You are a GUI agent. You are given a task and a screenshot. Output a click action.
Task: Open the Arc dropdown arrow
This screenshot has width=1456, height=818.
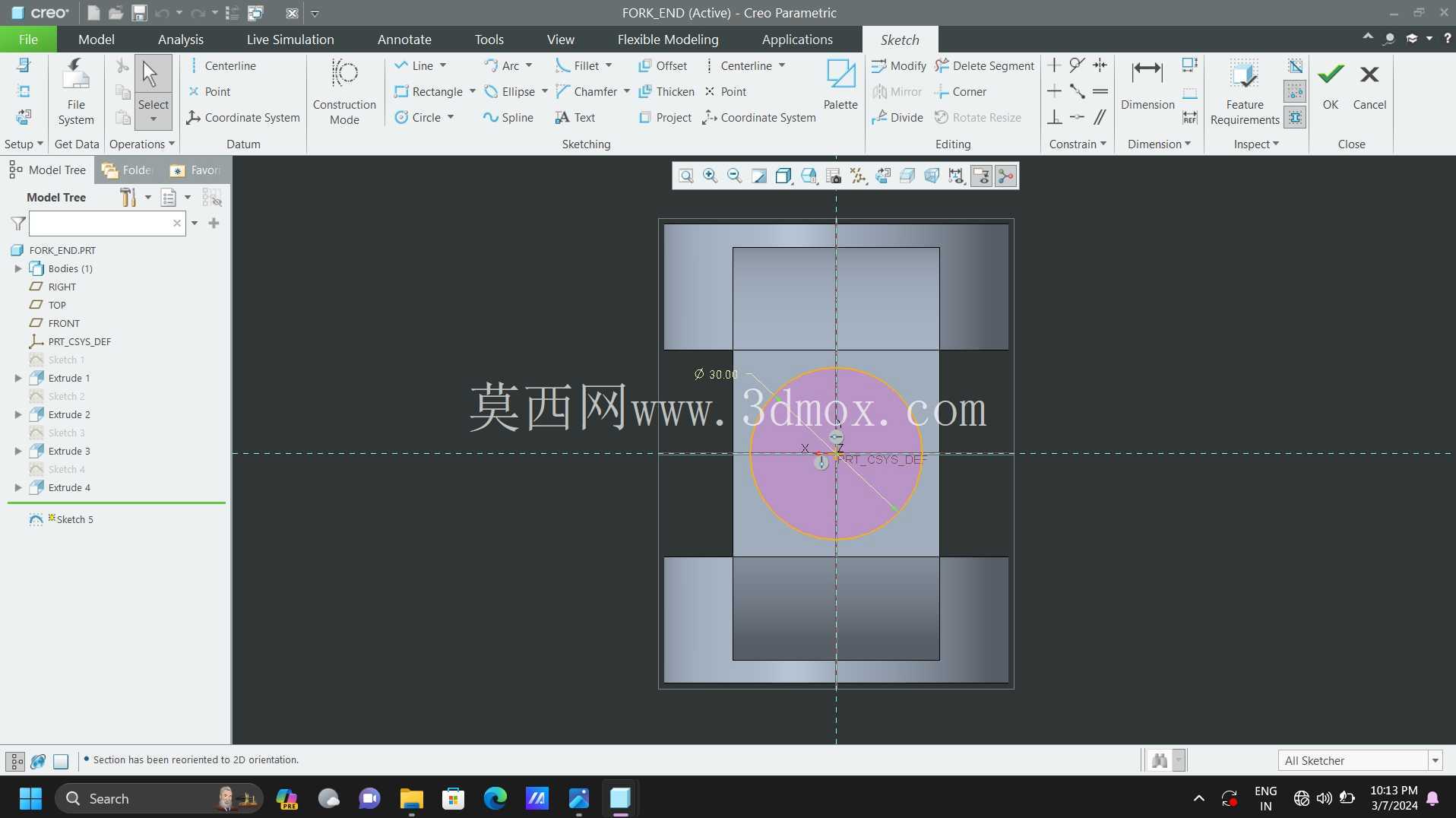(x=529, y=66)
